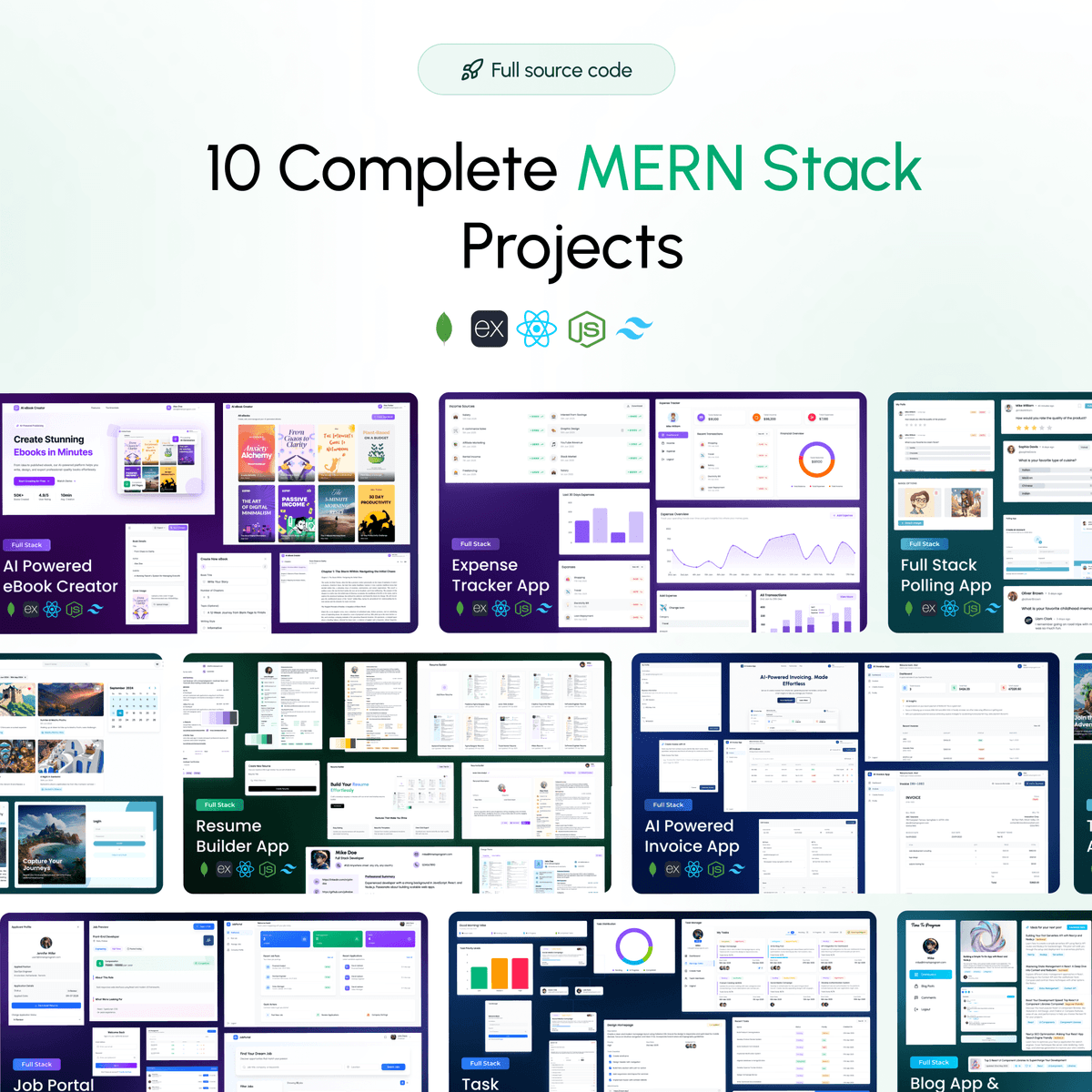
Task: Click the Express icon on the Polling App card
Action: (928, 608)
